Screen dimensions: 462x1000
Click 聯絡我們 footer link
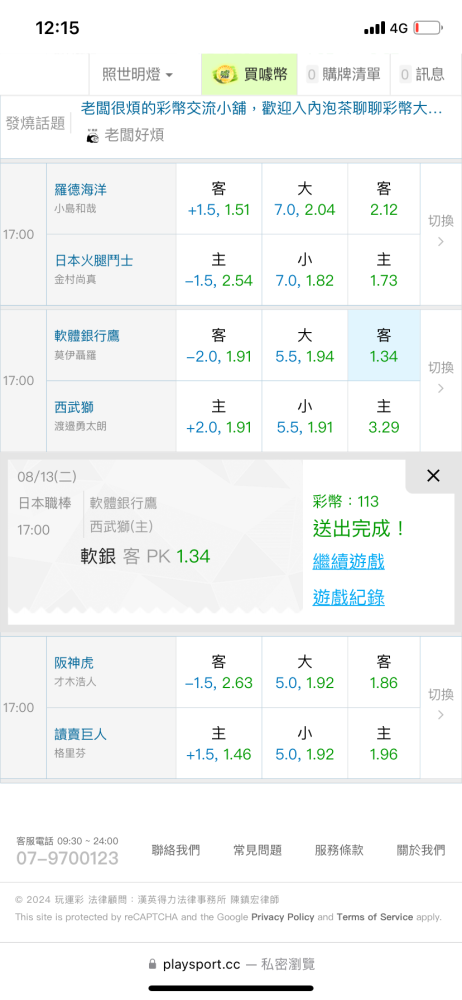175,850
